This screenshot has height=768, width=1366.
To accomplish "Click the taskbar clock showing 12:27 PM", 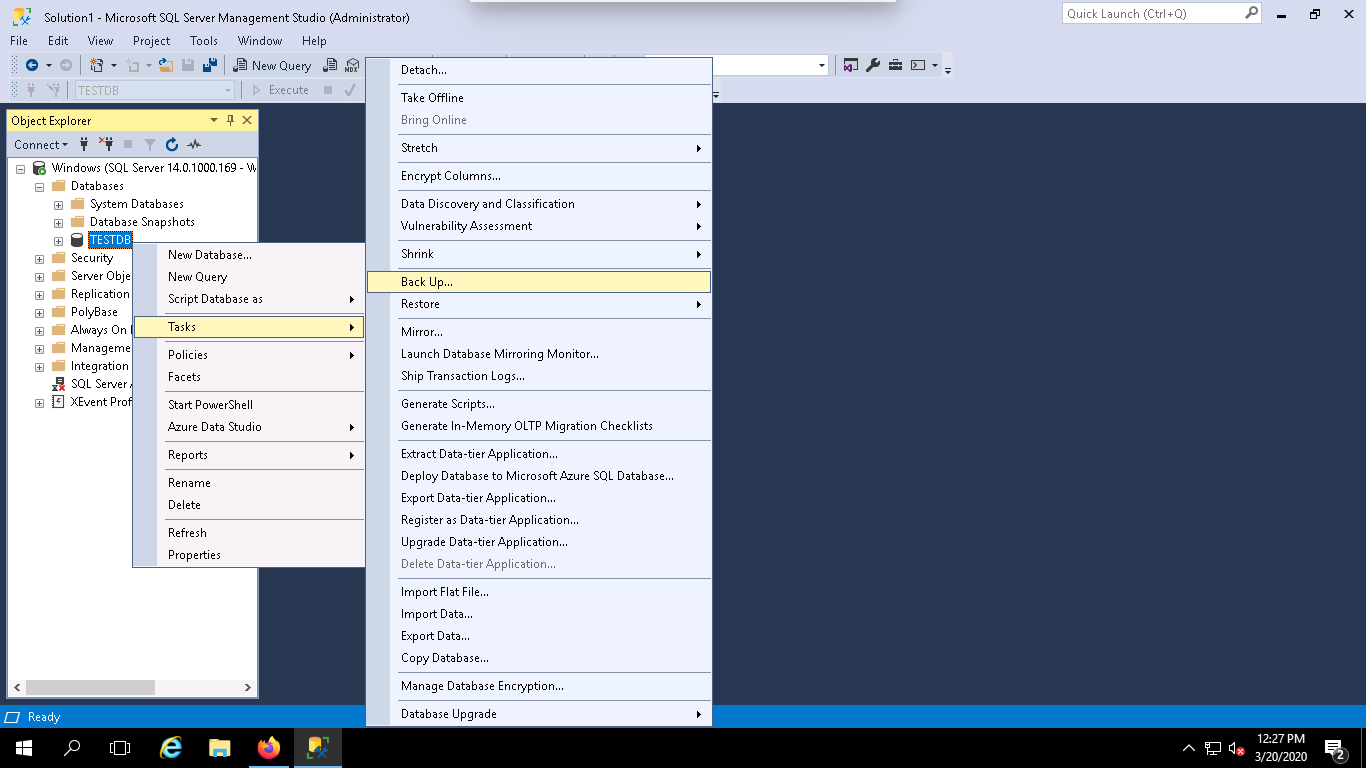I will click(x=1281, y=747).
